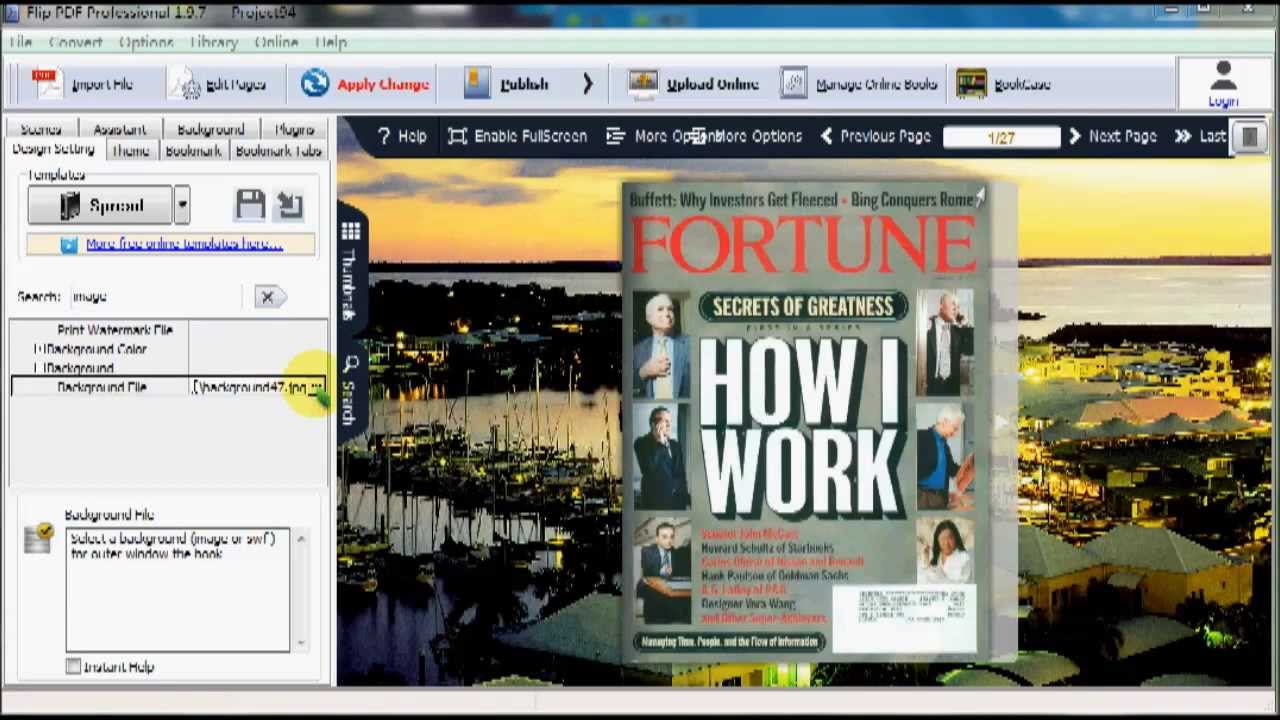The image size is (1280, 720).
Task: Select the Background File row
Action: tap(168, 387)
